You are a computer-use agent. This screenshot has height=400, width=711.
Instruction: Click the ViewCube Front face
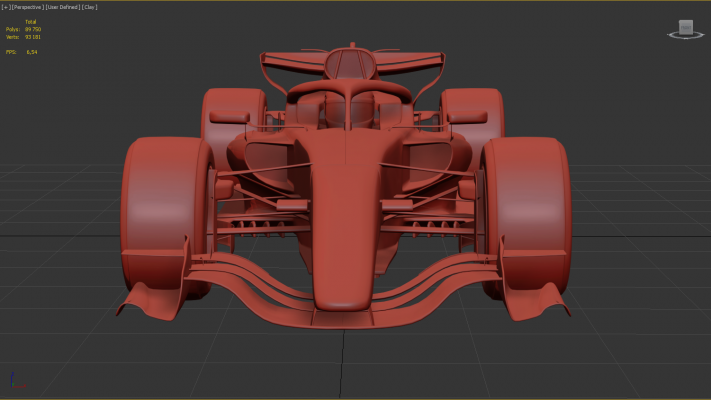point(685,27)
